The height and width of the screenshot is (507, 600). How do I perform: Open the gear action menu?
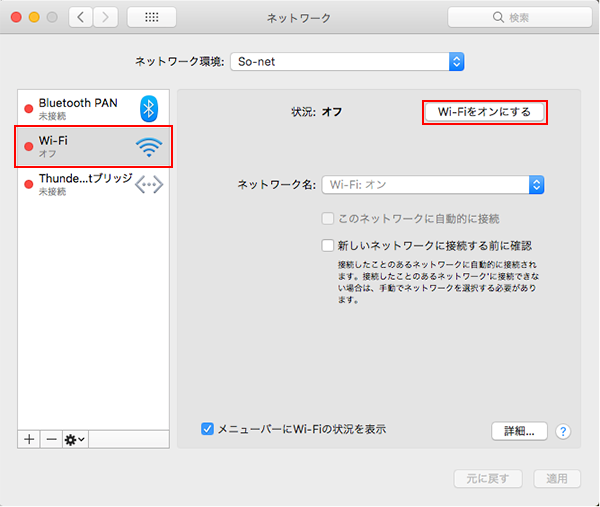(x=75, y=439)
